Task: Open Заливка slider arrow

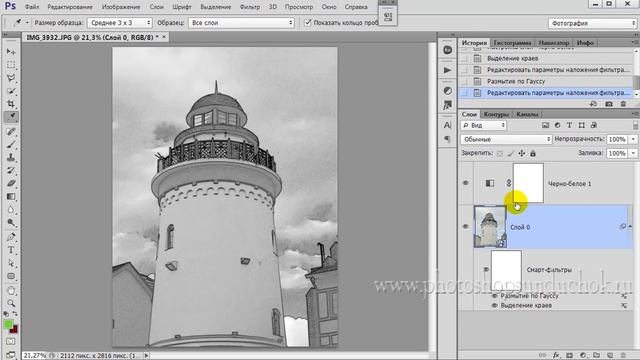Action: point(633,153)
